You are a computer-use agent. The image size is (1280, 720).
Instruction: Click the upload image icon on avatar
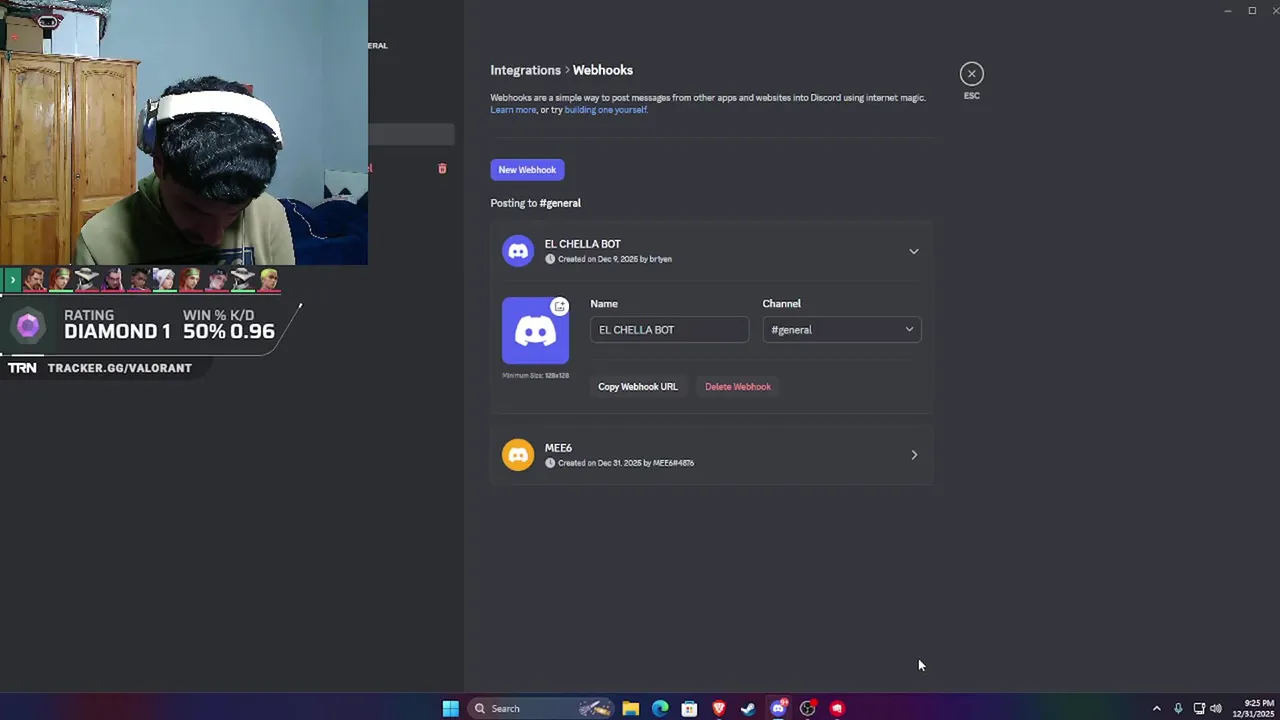pos(560,306)
